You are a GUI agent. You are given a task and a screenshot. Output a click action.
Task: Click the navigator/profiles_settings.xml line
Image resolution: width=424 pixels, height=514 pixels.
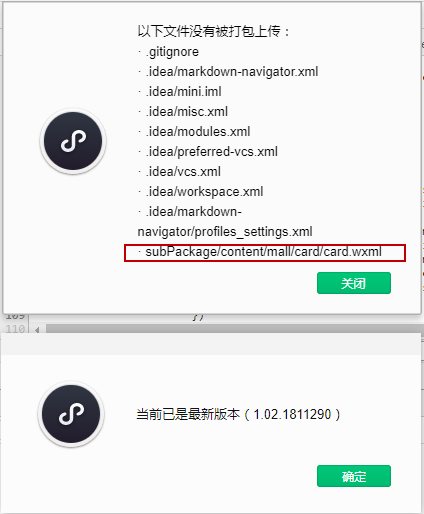click(225, 232)
